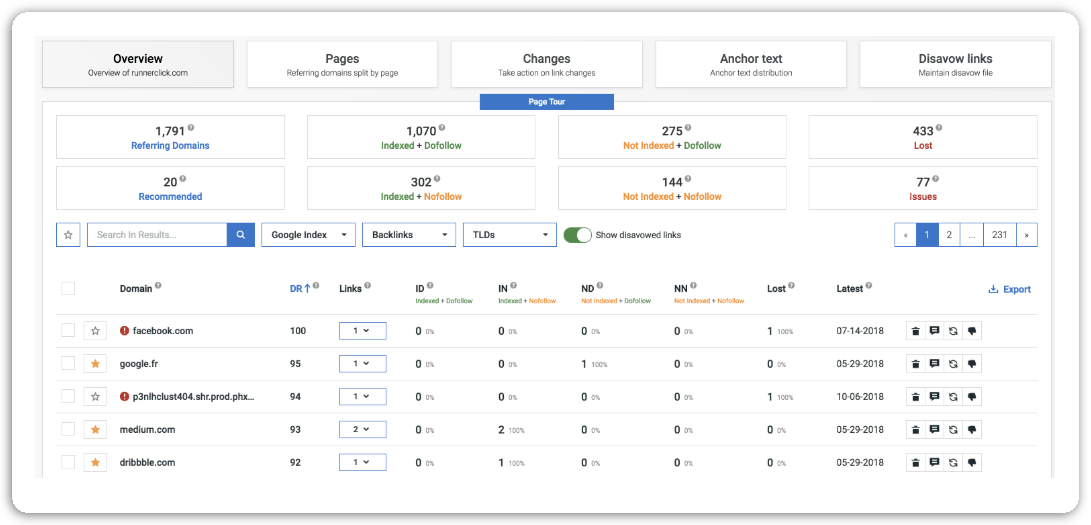The image size is (1091, 525).
Task: Click the magnifier search button
Action: click(240, 235)
